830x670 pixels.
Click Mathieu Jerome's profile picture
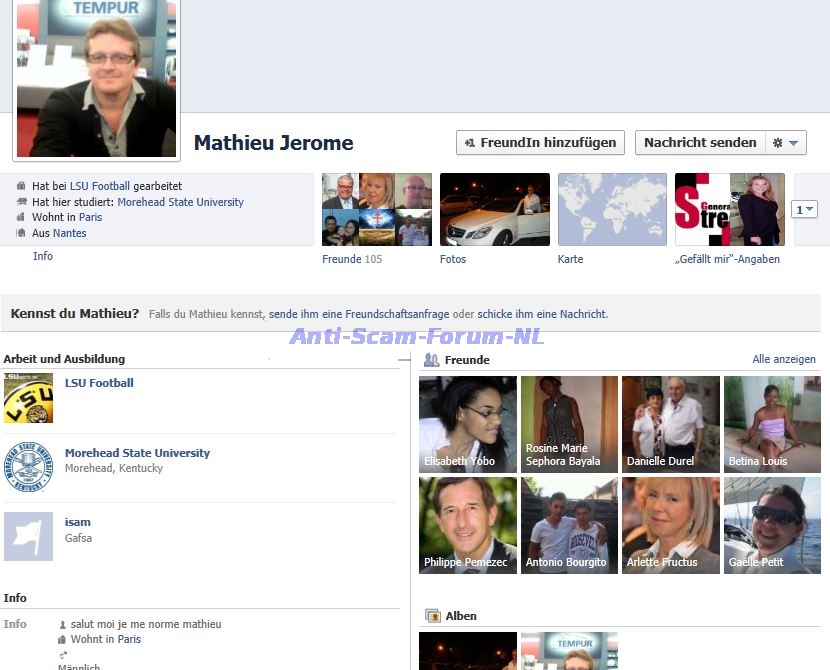pyautogui.click(x=96, y=78)
